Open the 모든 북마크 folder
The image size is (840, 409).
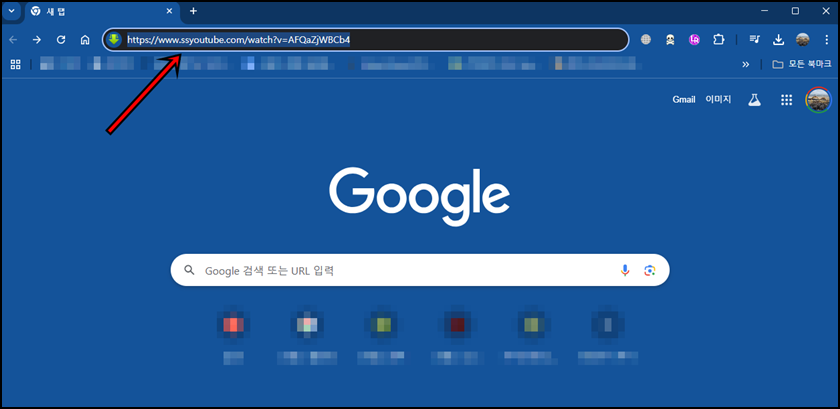click(801, 64)
